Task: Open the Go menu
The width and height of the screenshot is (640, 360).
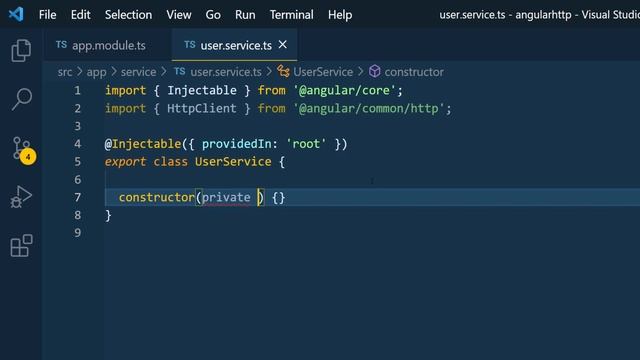Action: pos(213,15)
